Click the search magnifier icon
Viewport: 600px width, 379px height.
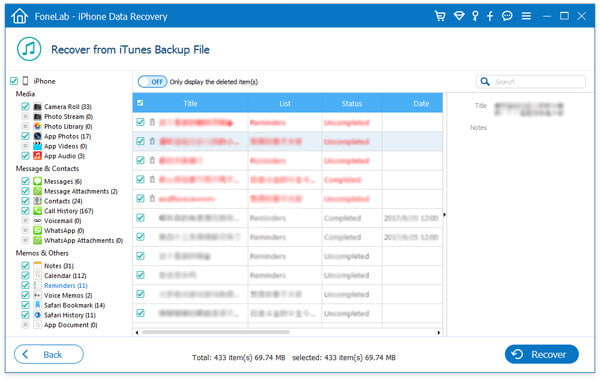(x=485, y=82)
